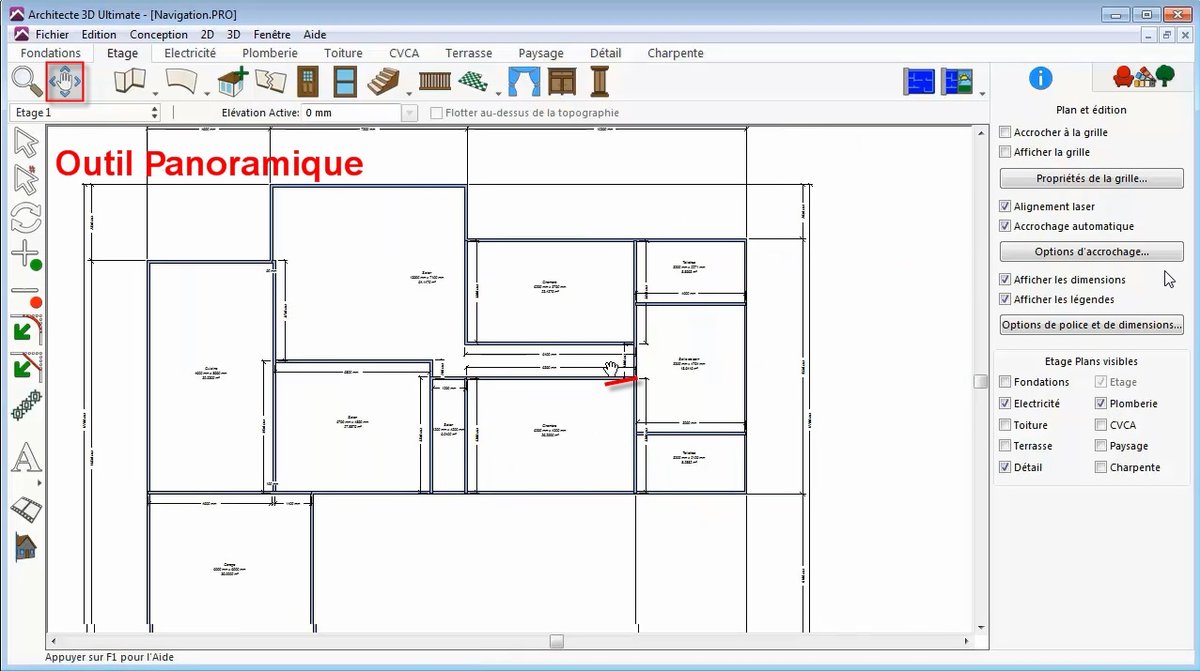Click the plus with green dot tool
The height and width of the screenshot is (671, 1200).
[x=26, y=253]
